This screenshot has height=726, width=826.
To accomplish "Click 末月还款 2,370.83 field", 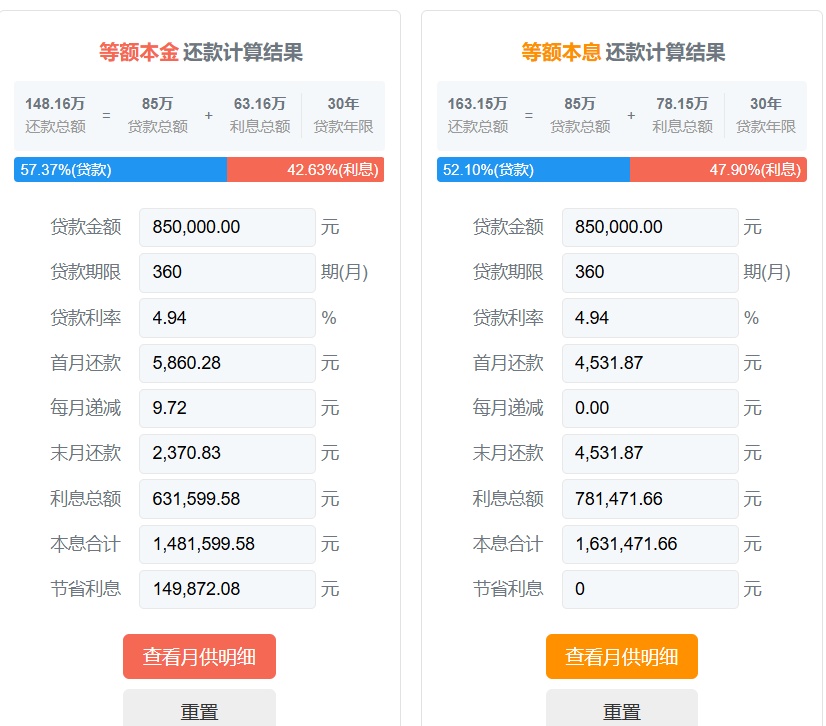I will 227,453.
